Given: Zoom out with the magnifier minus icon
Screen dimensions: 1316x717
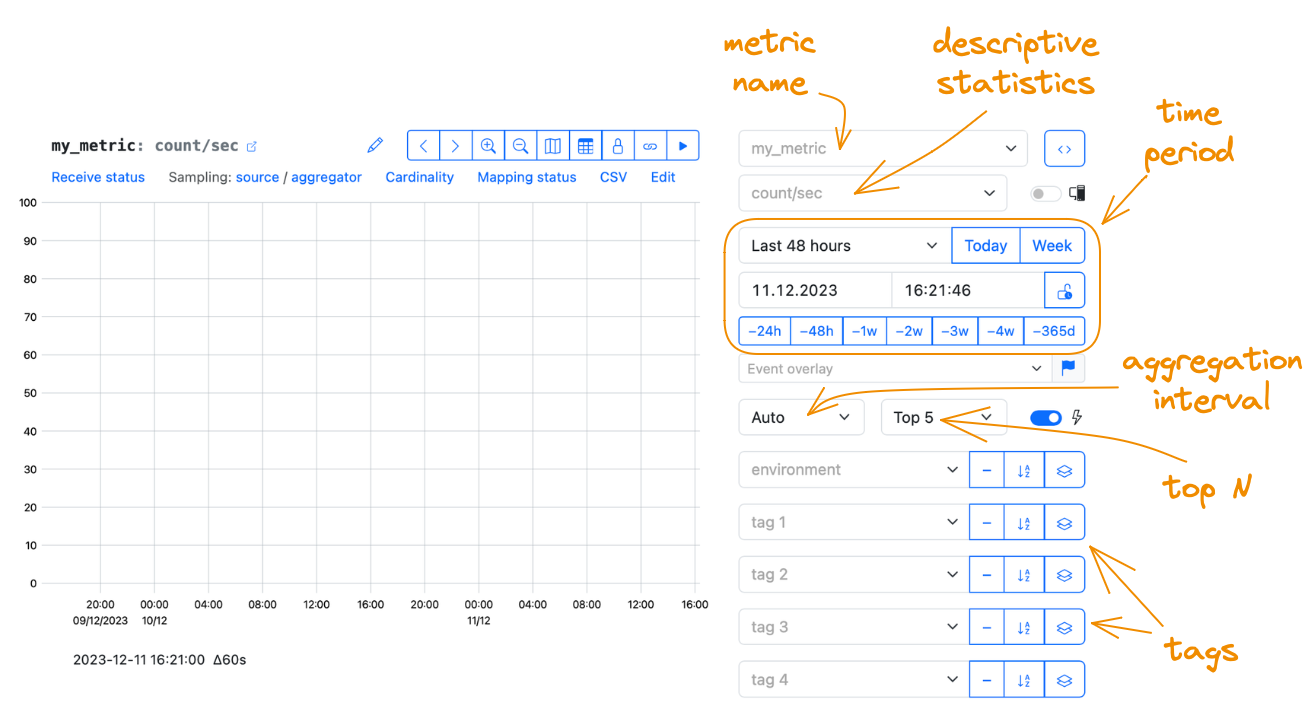Looking at the screenshot, I should coord(520,146).
